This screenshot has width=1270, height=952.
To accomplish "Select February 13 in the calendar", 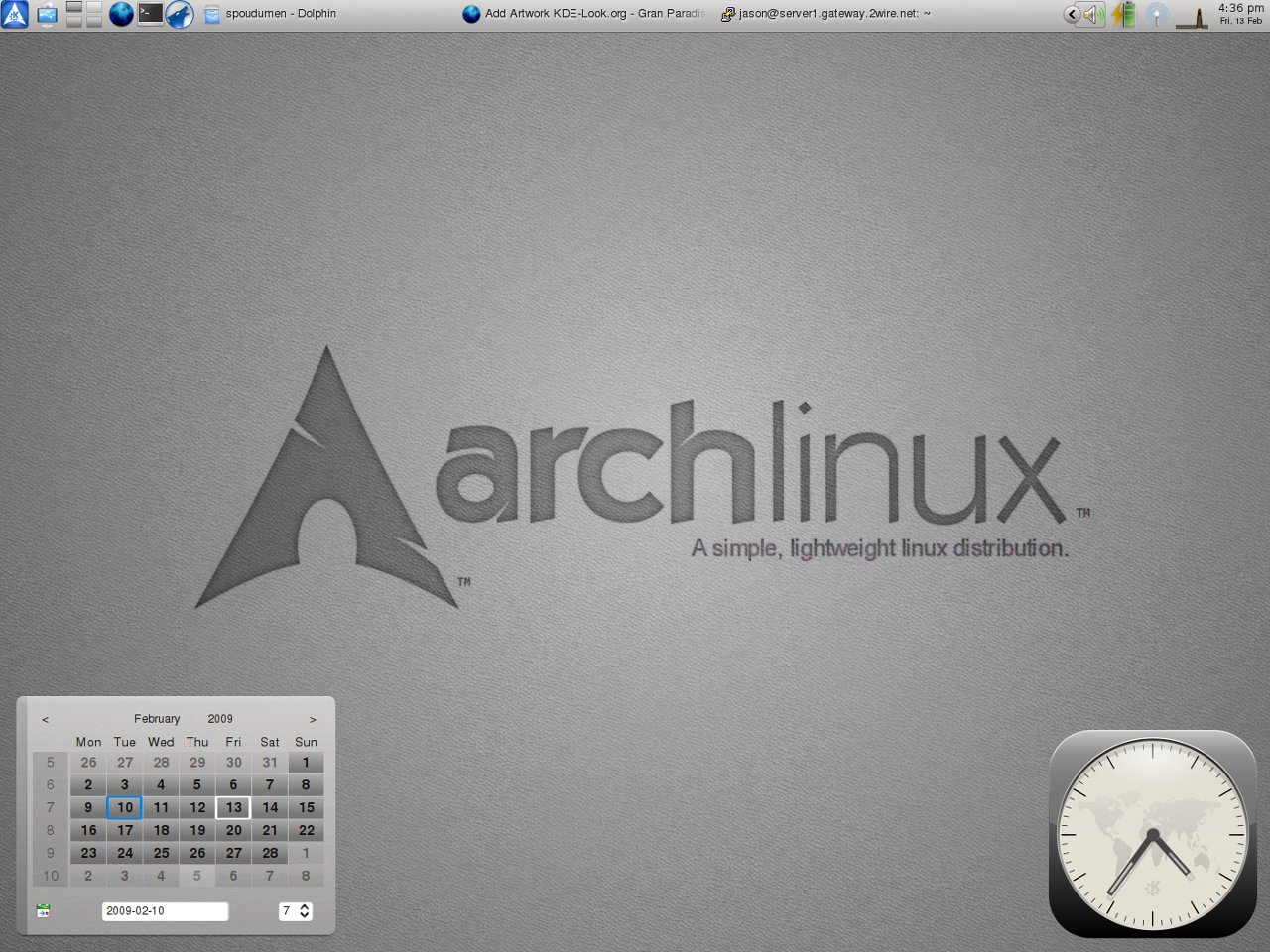I will pos(233,807).
